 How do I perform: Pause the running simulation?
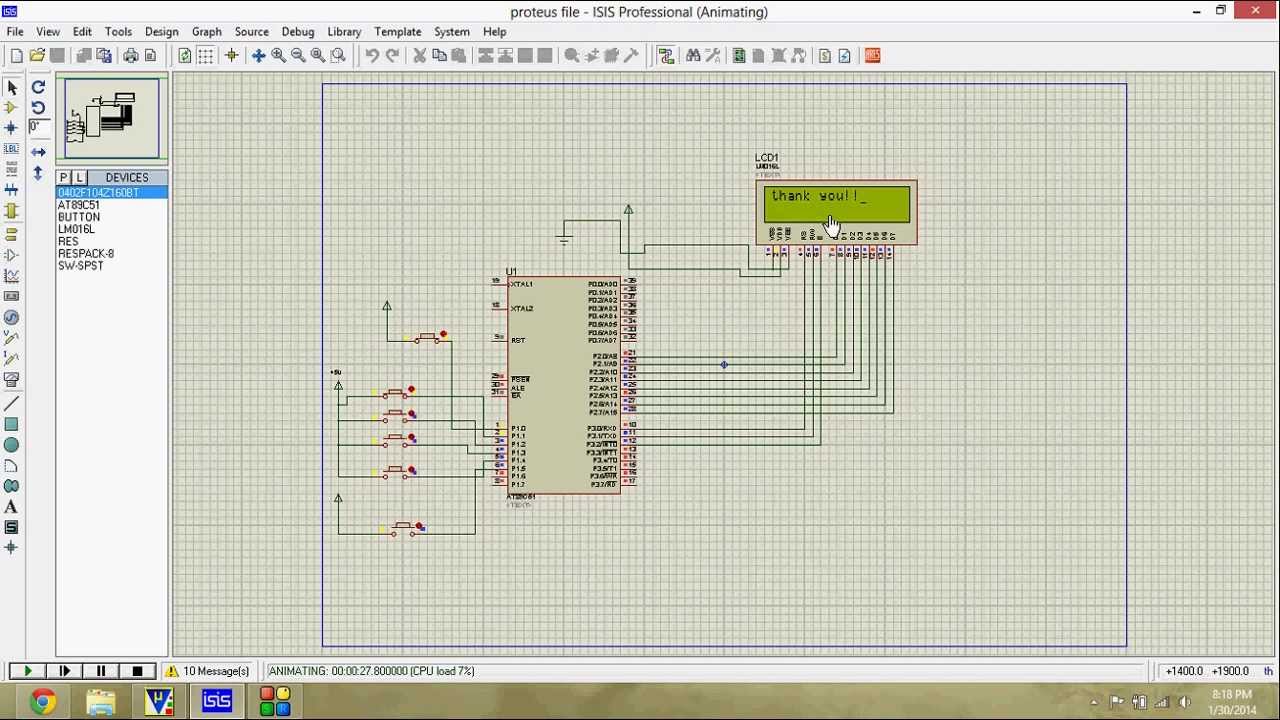[101, 671]
